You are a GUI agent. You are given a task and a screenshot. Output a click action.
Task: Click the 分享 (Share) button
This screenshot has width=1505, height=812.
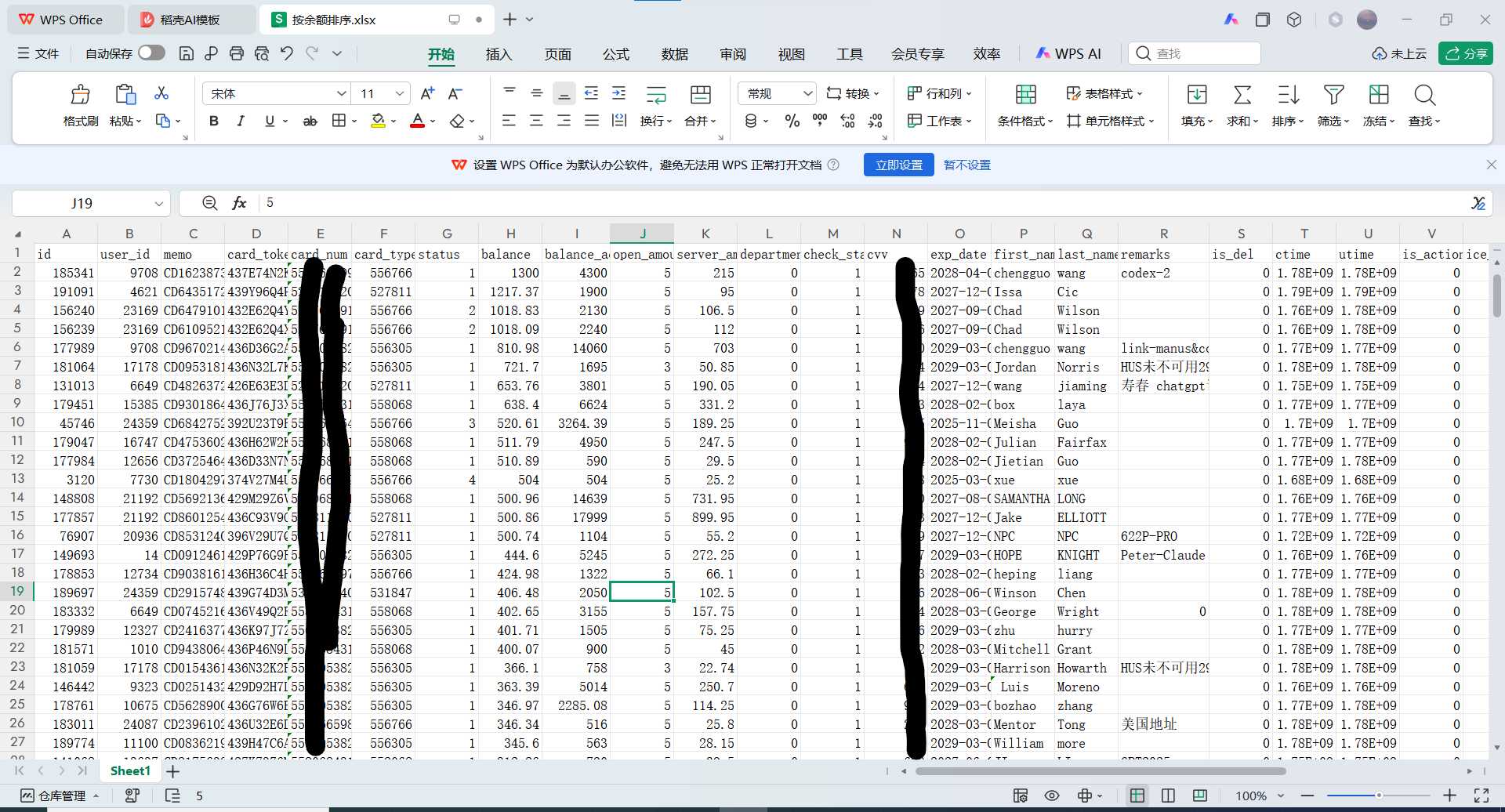coord(1466,53)
